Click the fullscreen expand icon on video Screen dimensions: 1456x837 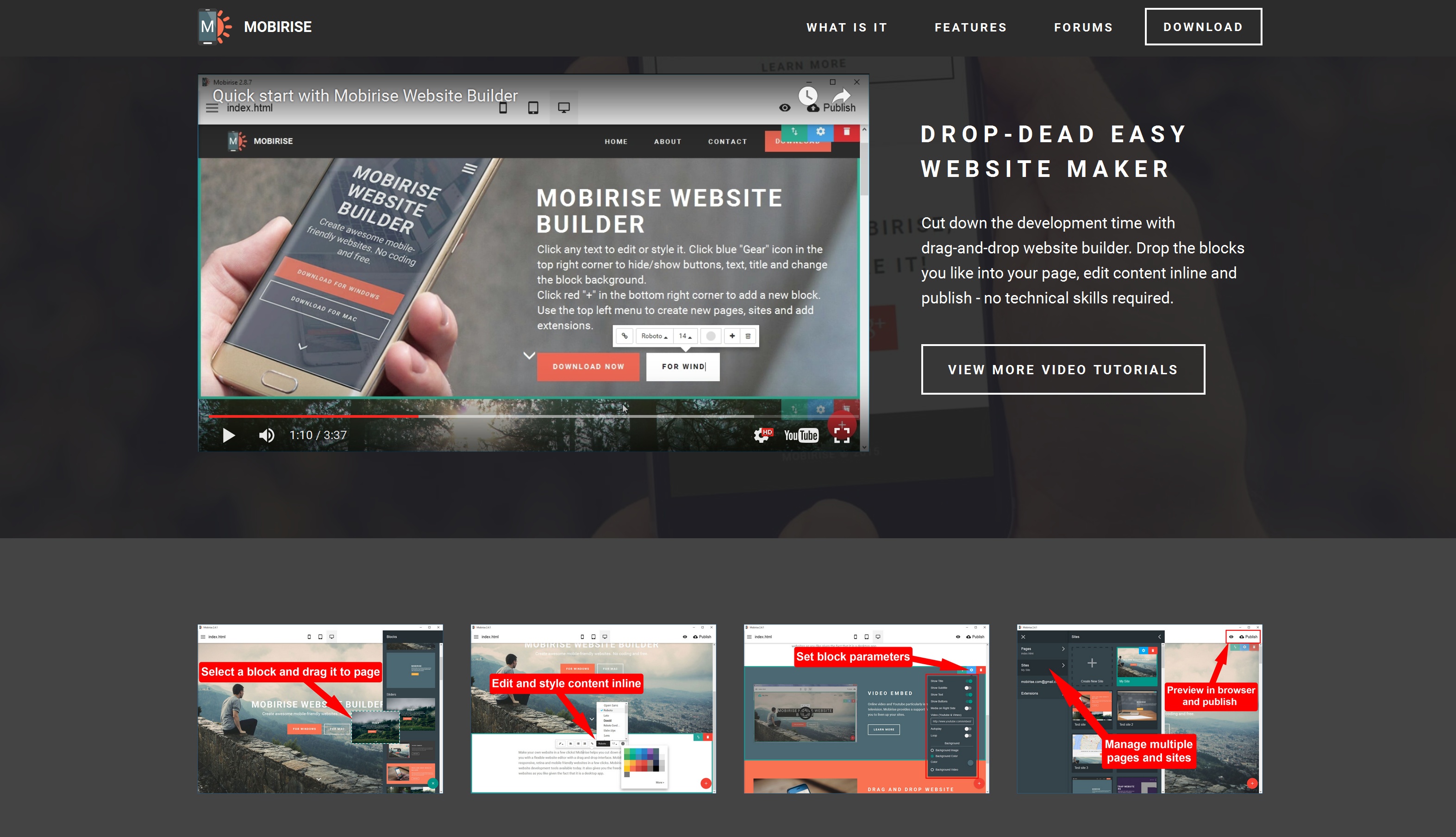coord(843,435)
